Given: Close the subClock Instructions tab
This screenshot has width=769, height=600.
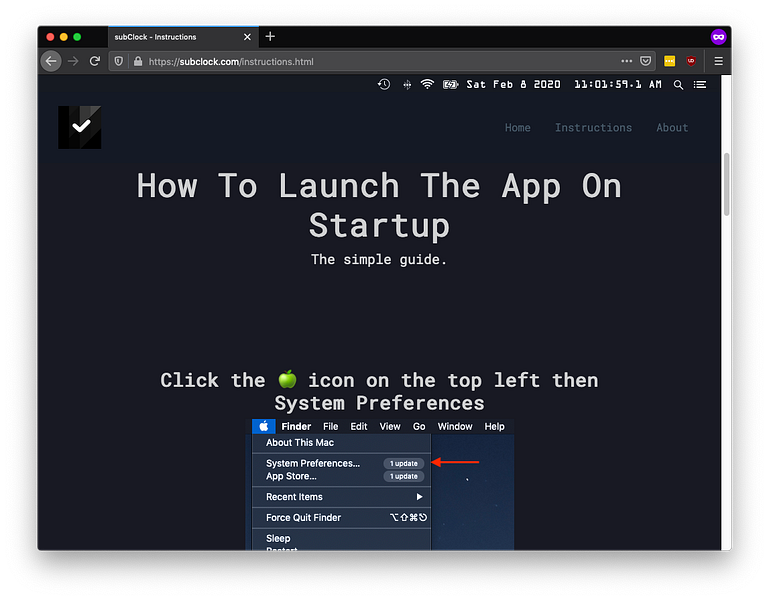Looking at the screenshot, I should 247,37.
